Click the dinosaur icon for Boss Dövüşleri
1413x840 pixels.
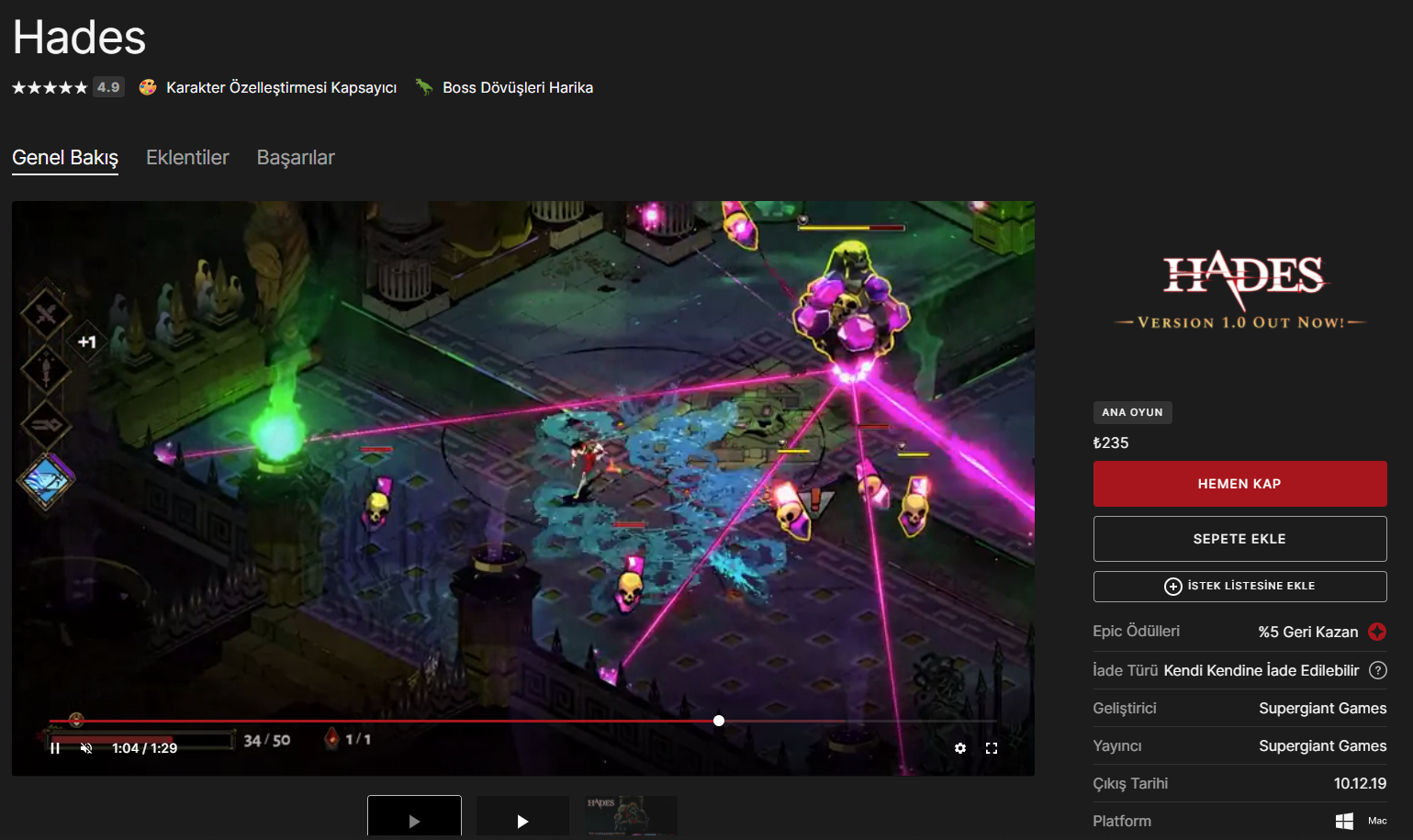[423, 87]
